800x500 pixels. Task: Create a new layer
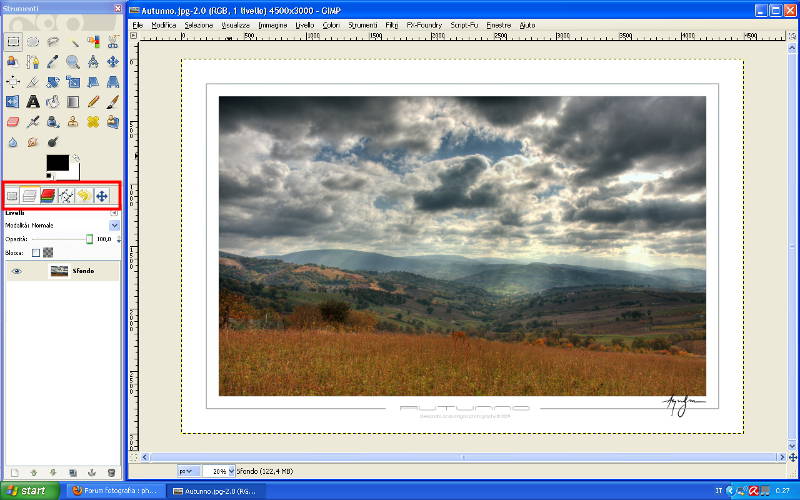14,472
